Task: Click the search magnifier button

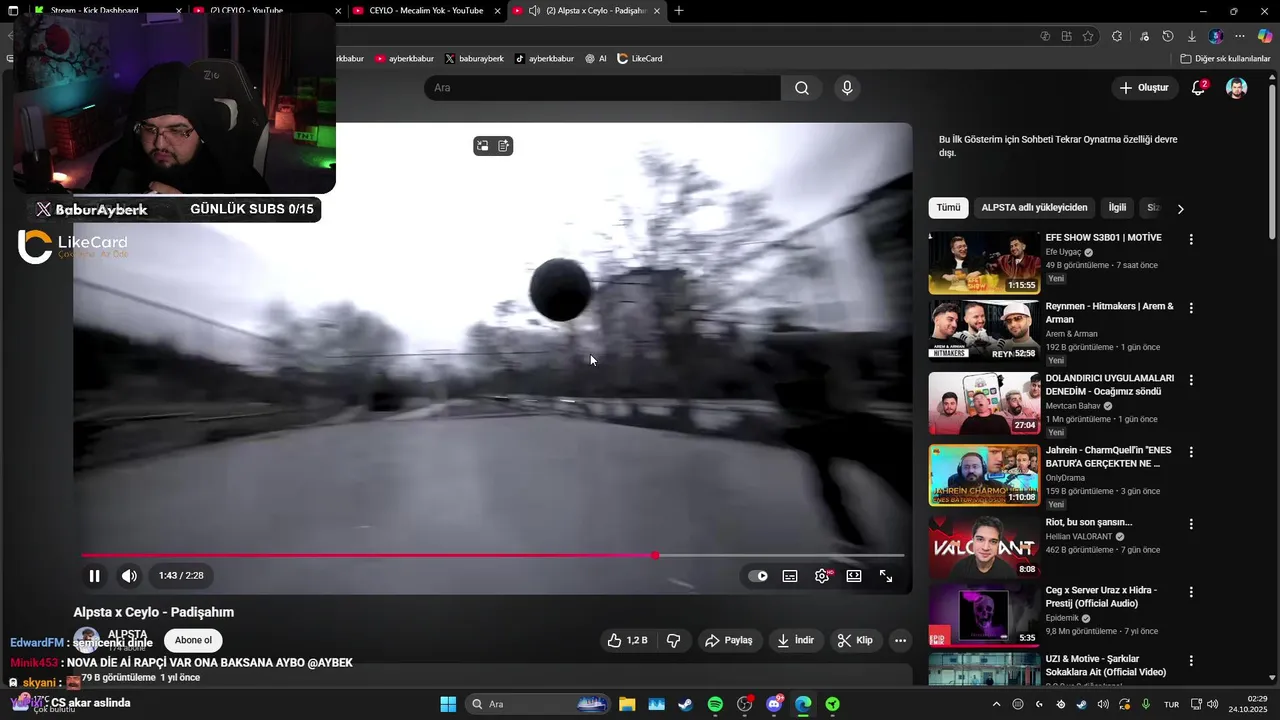Action: tap(802, 88)
